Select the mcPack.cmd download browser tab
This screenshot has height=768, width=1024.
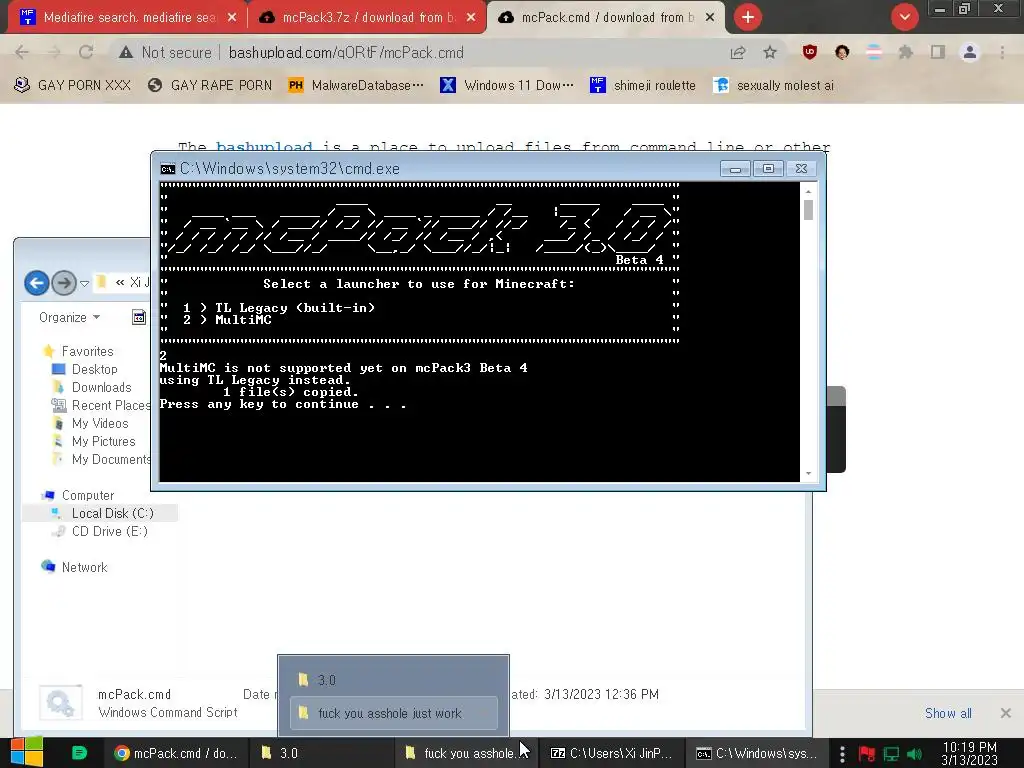pos(607,18)
